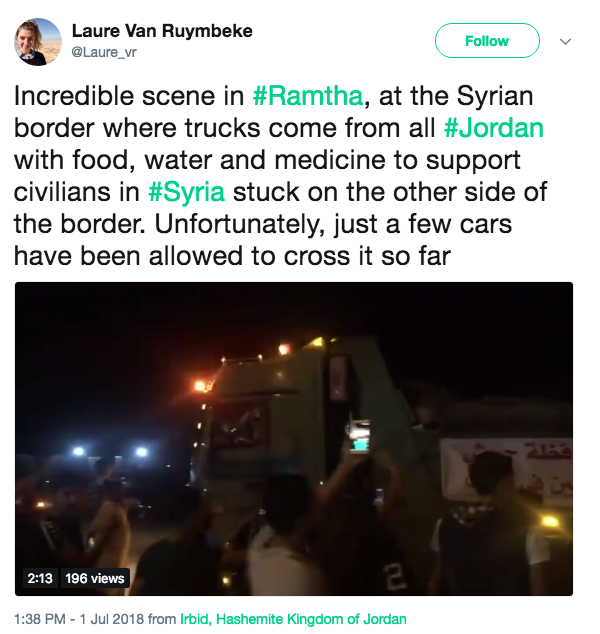
Task: Click the @Laure_vr handle
Action: (104, 52)
